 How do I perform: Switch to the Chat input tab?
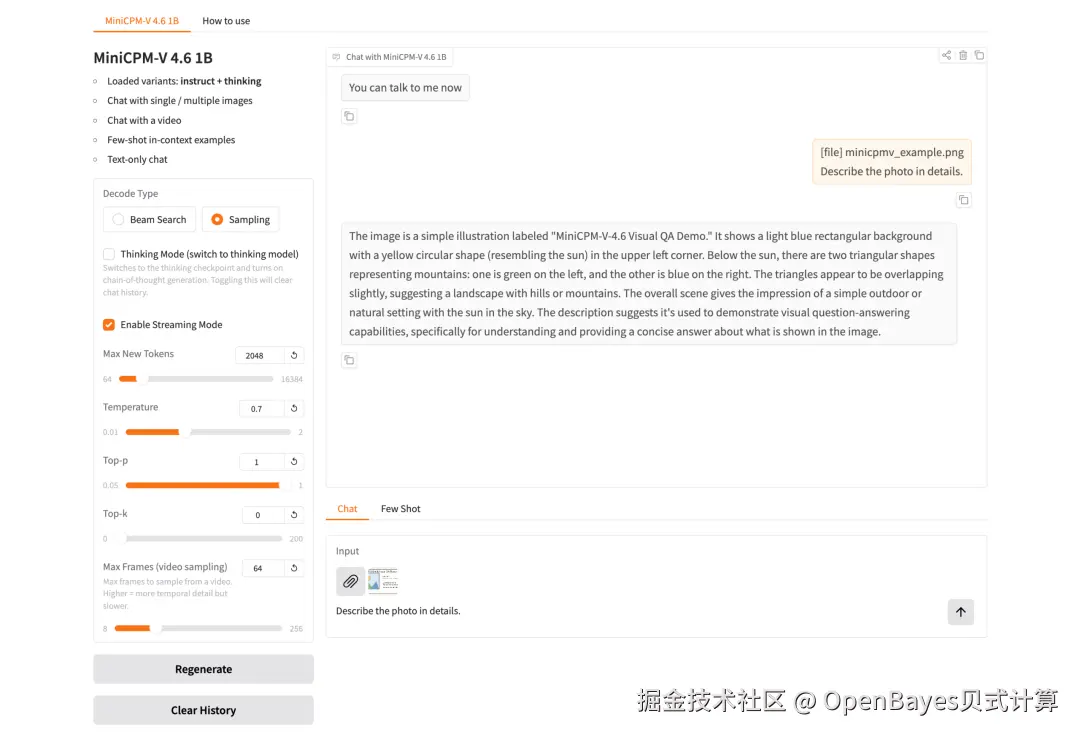[347, 509]
